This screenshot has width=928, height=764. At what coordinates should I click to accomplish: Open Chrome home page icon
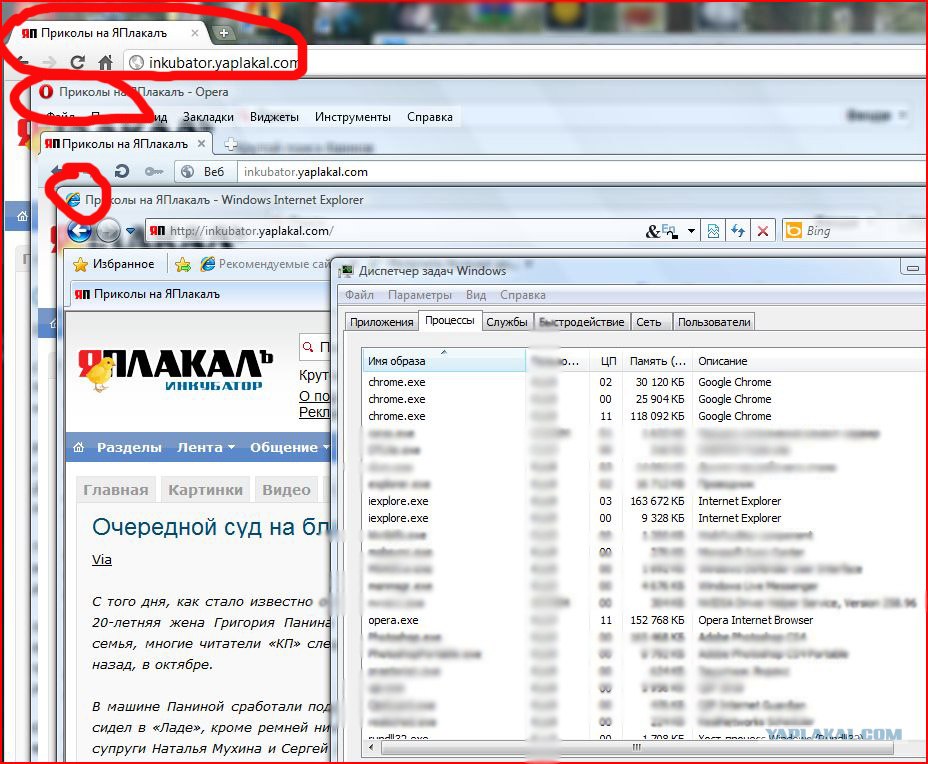[105, 62]
